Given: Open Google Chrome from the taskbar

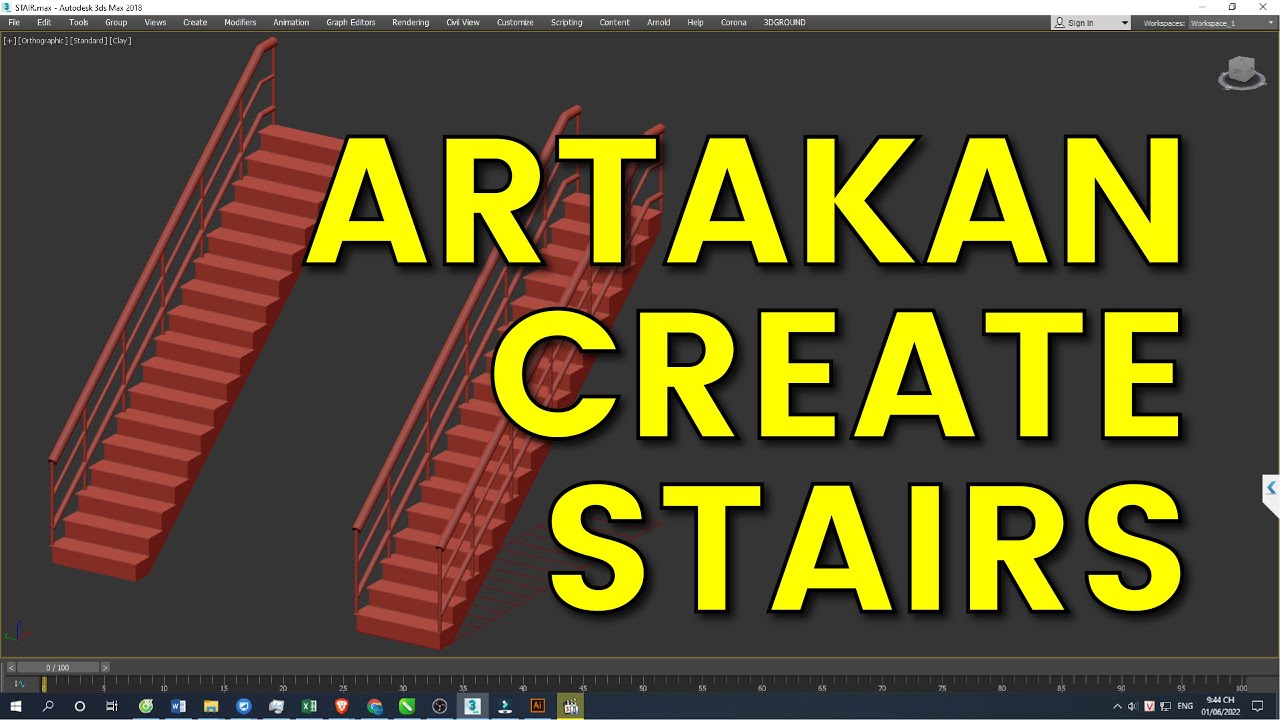Looking at the screenshot, I should click(x=374, y=706).
